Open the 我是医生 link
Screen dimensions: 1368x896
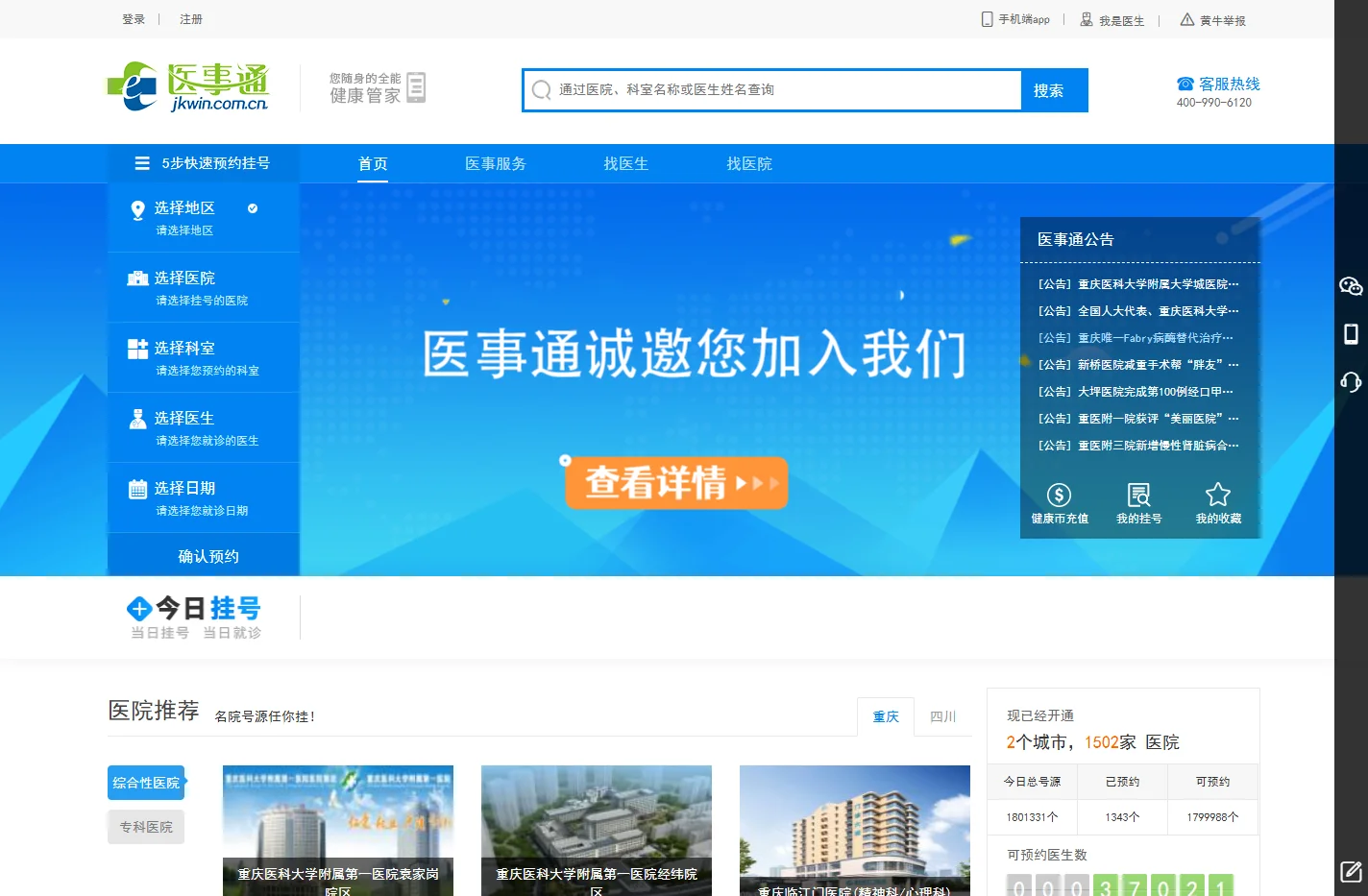point(1112,20)
